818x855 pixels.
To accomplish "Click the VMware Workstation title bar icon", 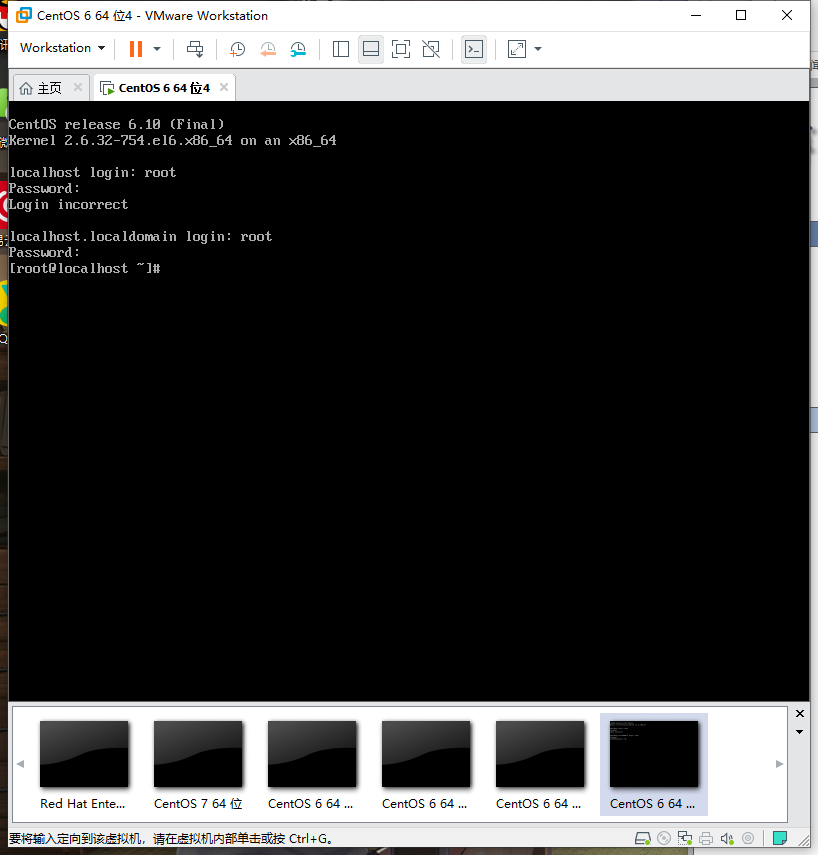I will point(23,15).
